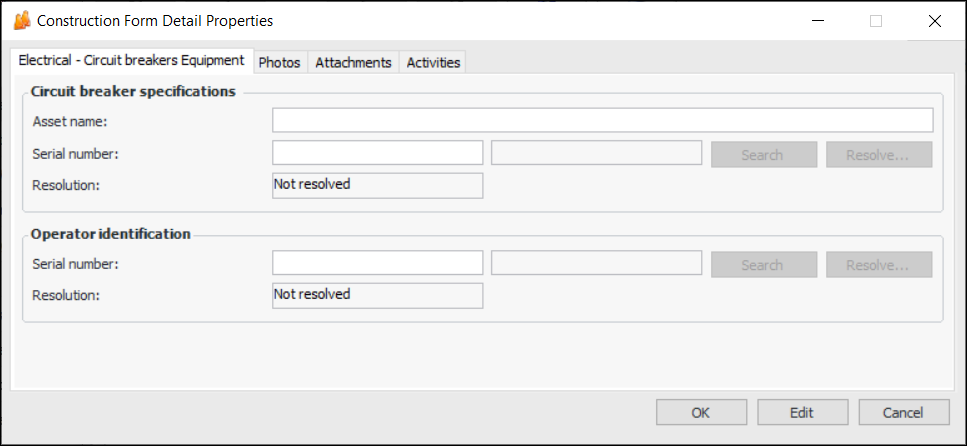This screenshot has height=446, width=967.
Task: Click Resolve... in Circuit breaker specifications
Action: (878, 155)
